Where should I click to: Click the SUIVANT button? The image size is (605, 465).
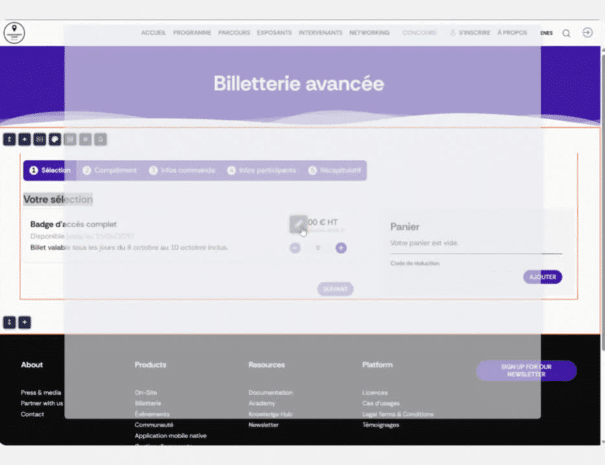point(335,289)
